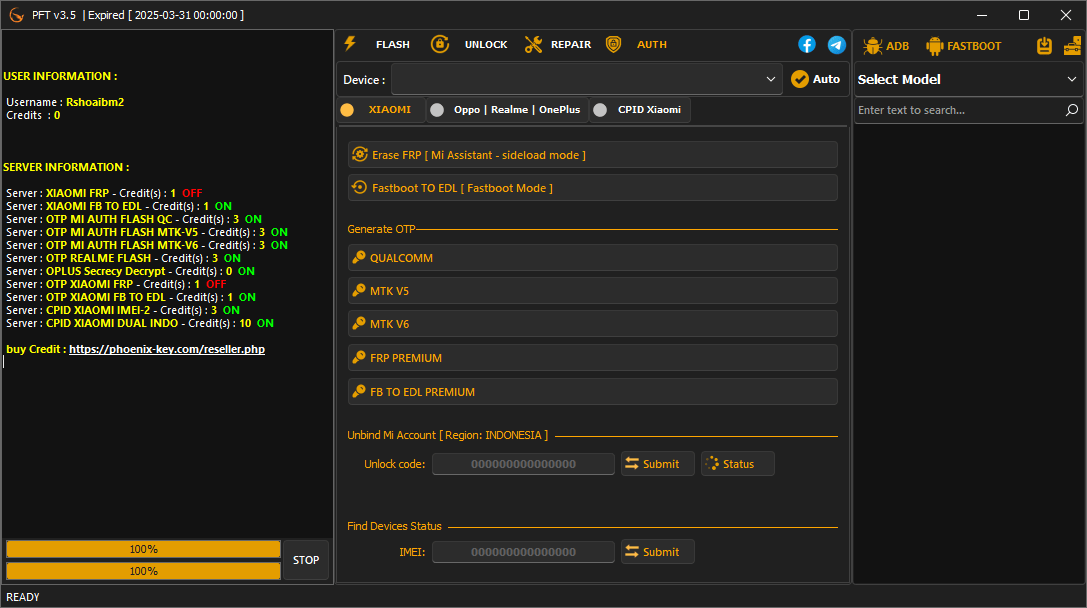Open the buy Credit reseller link
This screenshot has width=1087, height=608.
(x=167, y=348)
